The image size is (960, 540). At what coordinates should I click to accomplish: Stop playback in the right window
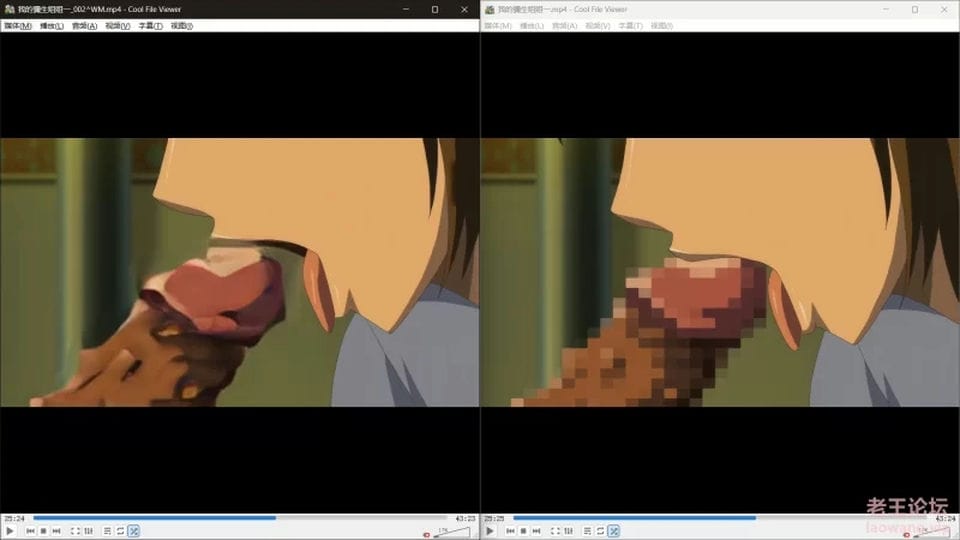[x=523, y=531]
